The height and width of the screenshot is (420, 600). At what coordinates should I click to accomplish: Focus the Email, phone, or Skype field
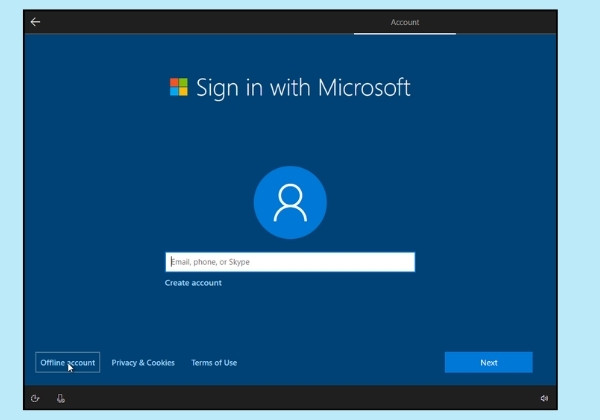point(290,262)
